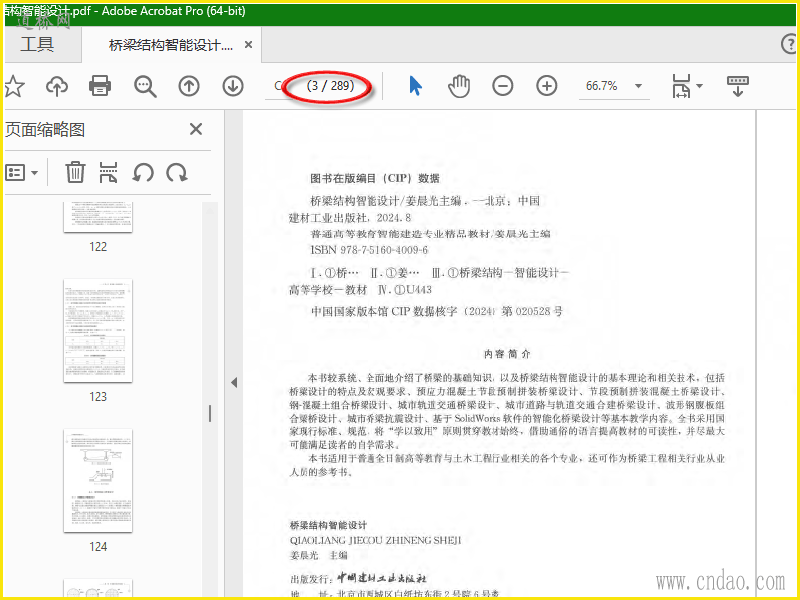Screen dimensions: 800x600
Task: Select page thumbnail 124
Action: click(x=98, y=481)
